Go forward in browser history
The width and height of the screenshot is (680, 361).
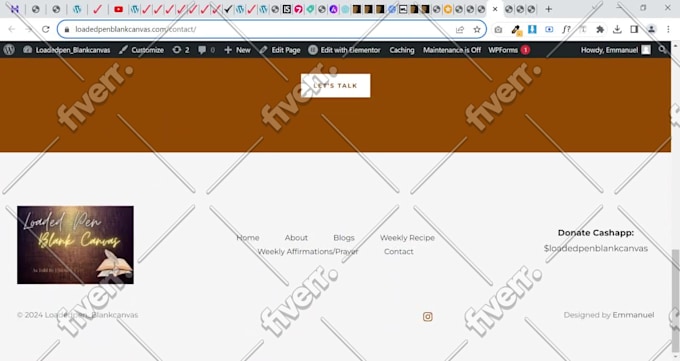click(x=29, y=30)
